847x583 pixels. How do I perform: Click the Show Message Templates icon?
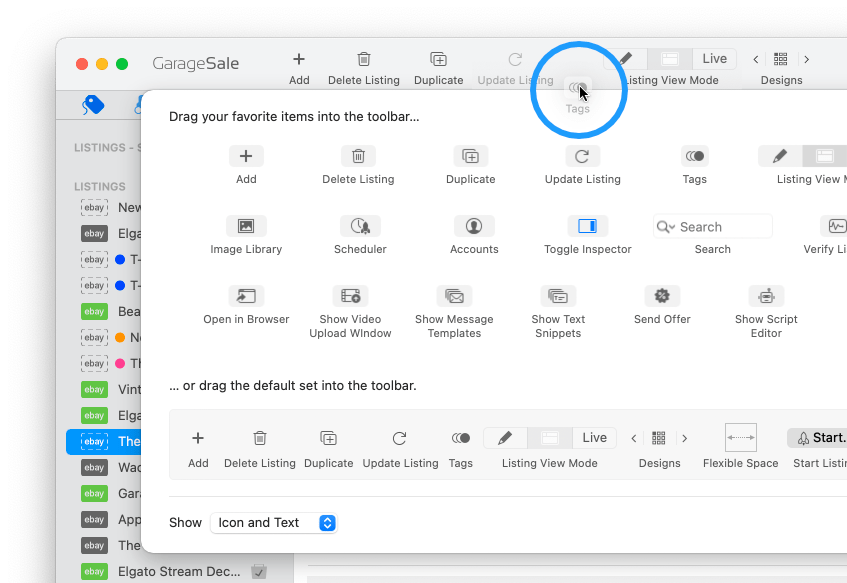point(454,296)
